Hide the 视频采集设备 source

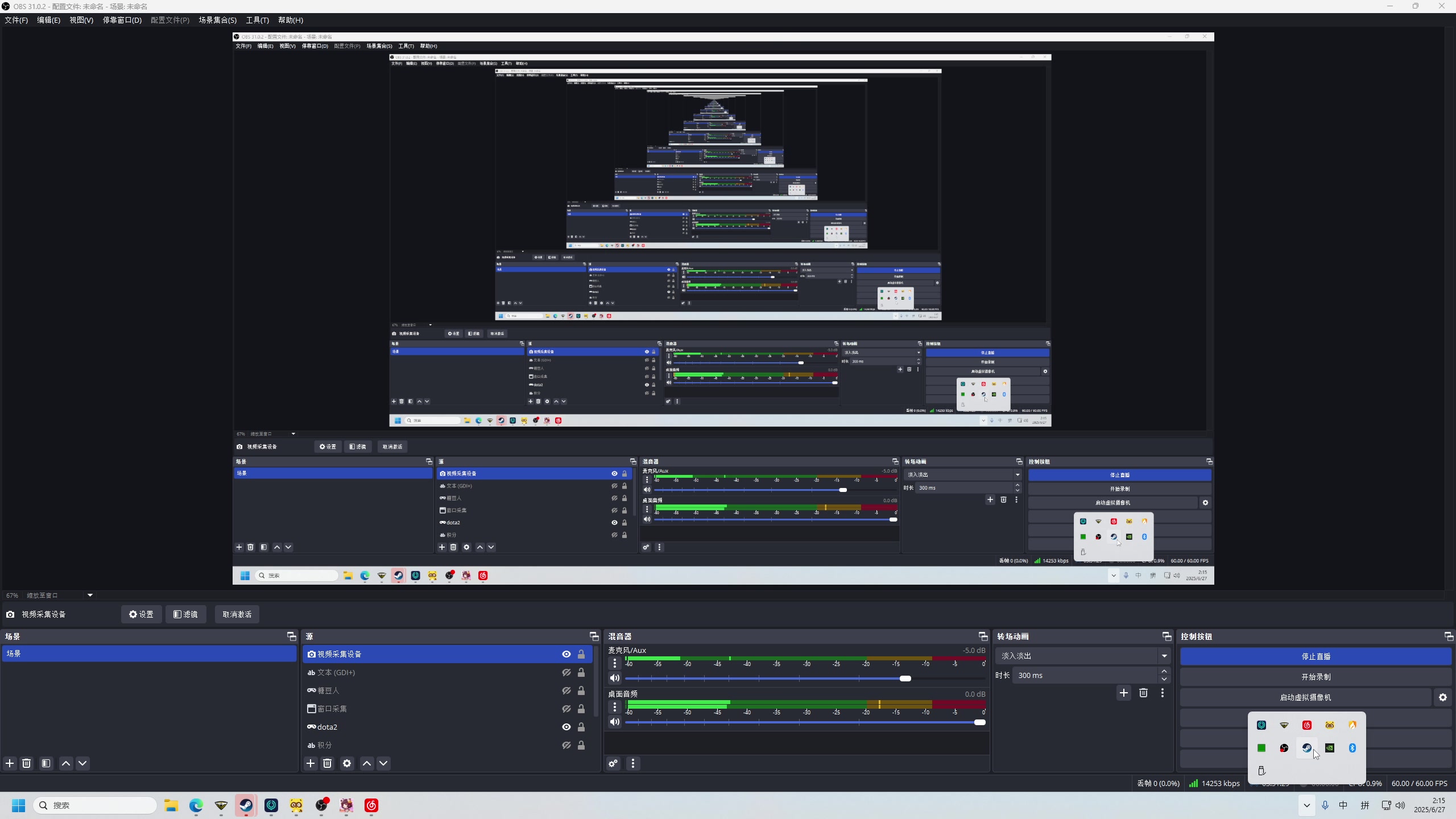[x=566, y=654]
